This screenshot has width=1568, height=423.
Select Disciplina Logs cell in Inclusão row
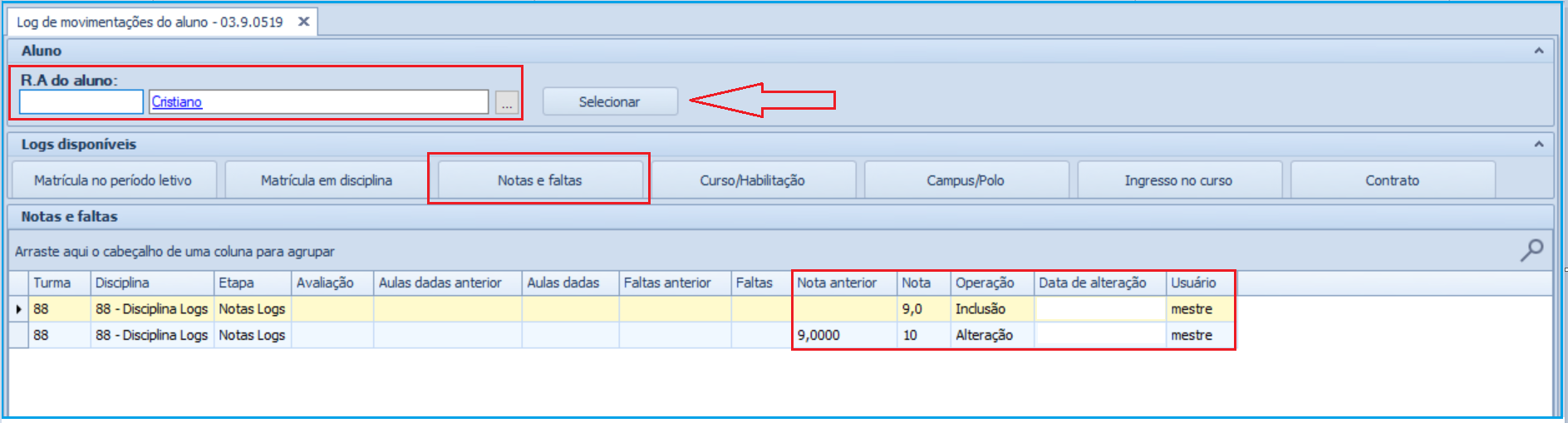[x=152, y=309]
